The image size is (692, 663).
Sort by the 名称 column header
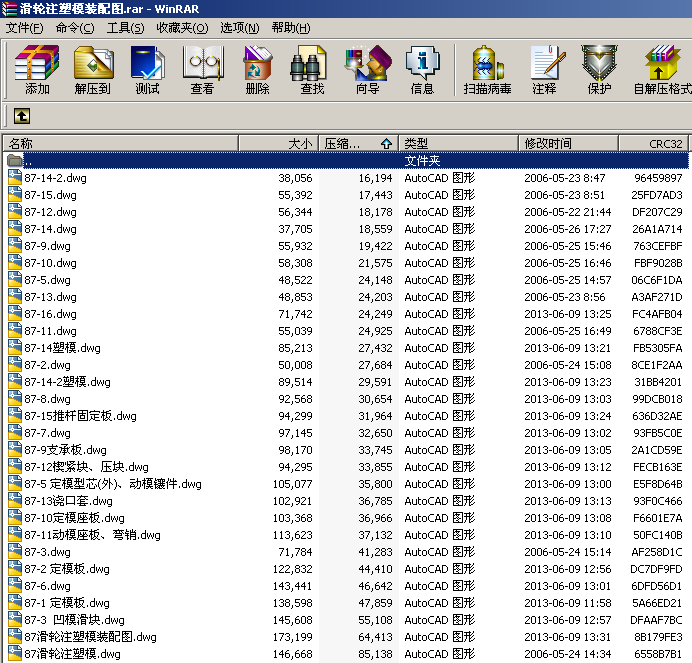pos(121,143)
